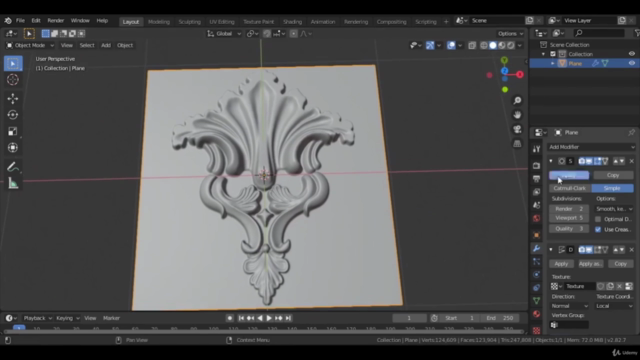Viewport: 640px width, 360px height.
Task: Toggle Collection exclude checkbox in outliner
Action: tap(553, 54)
